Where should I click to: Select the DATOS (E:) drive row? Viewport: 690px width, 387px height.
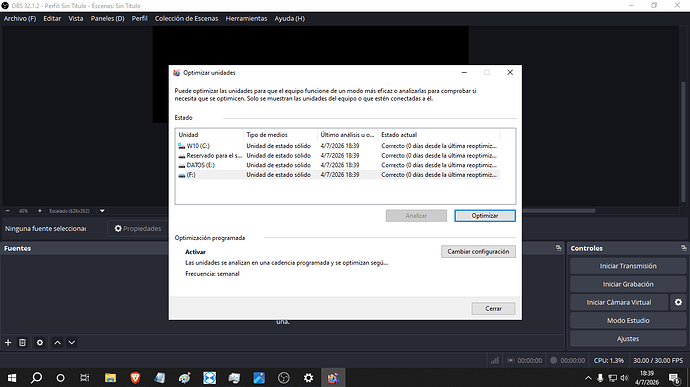pyautogui.click(x=338, y=165)
